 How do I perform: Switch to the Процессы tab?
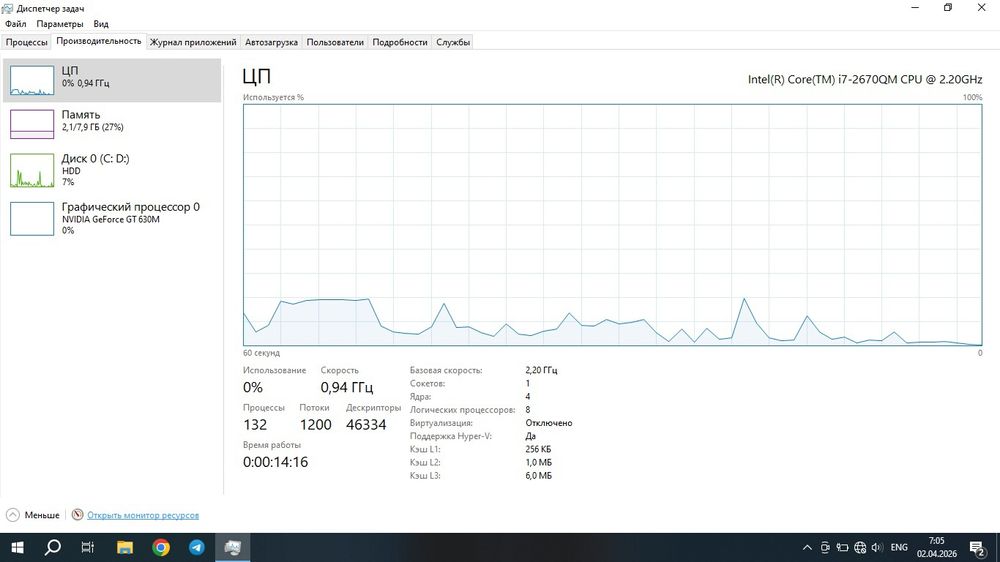pyautogui.click(x=26, y=42)
